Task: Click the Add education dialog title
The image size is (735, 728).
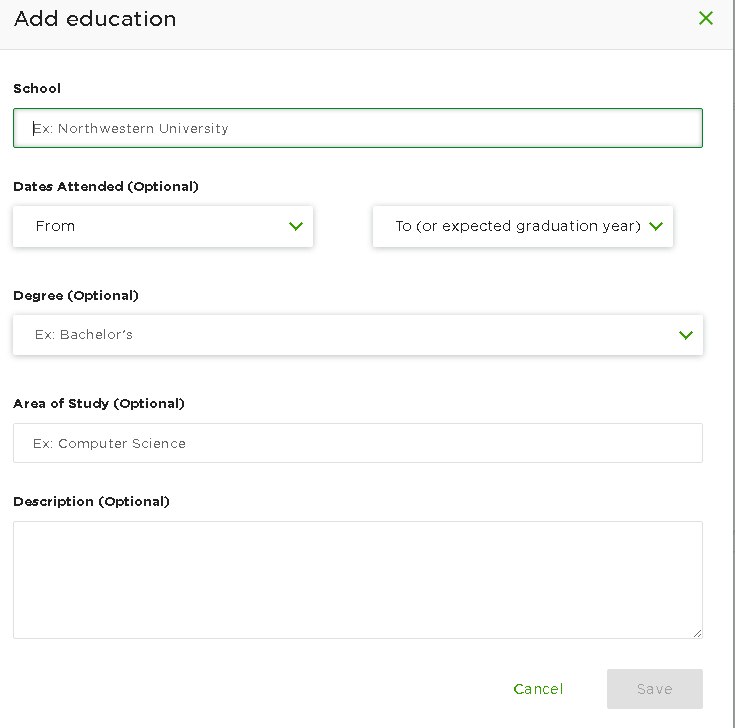Action: click(x=95, y=19)
